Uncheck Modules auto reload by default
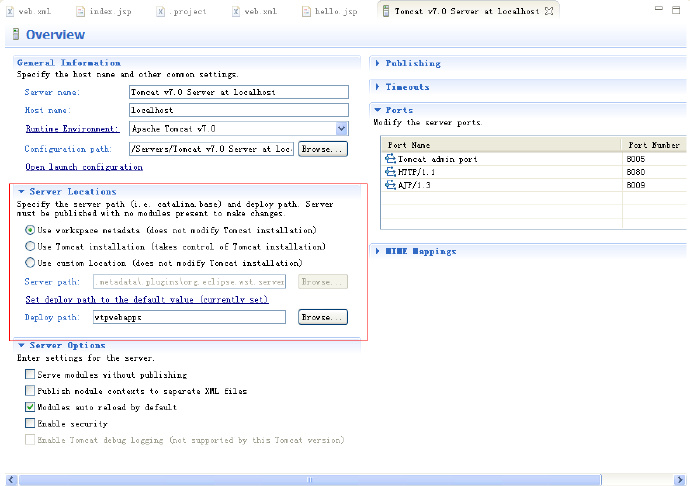This screenshot has height=486, width=690. [x=30, y=407]
